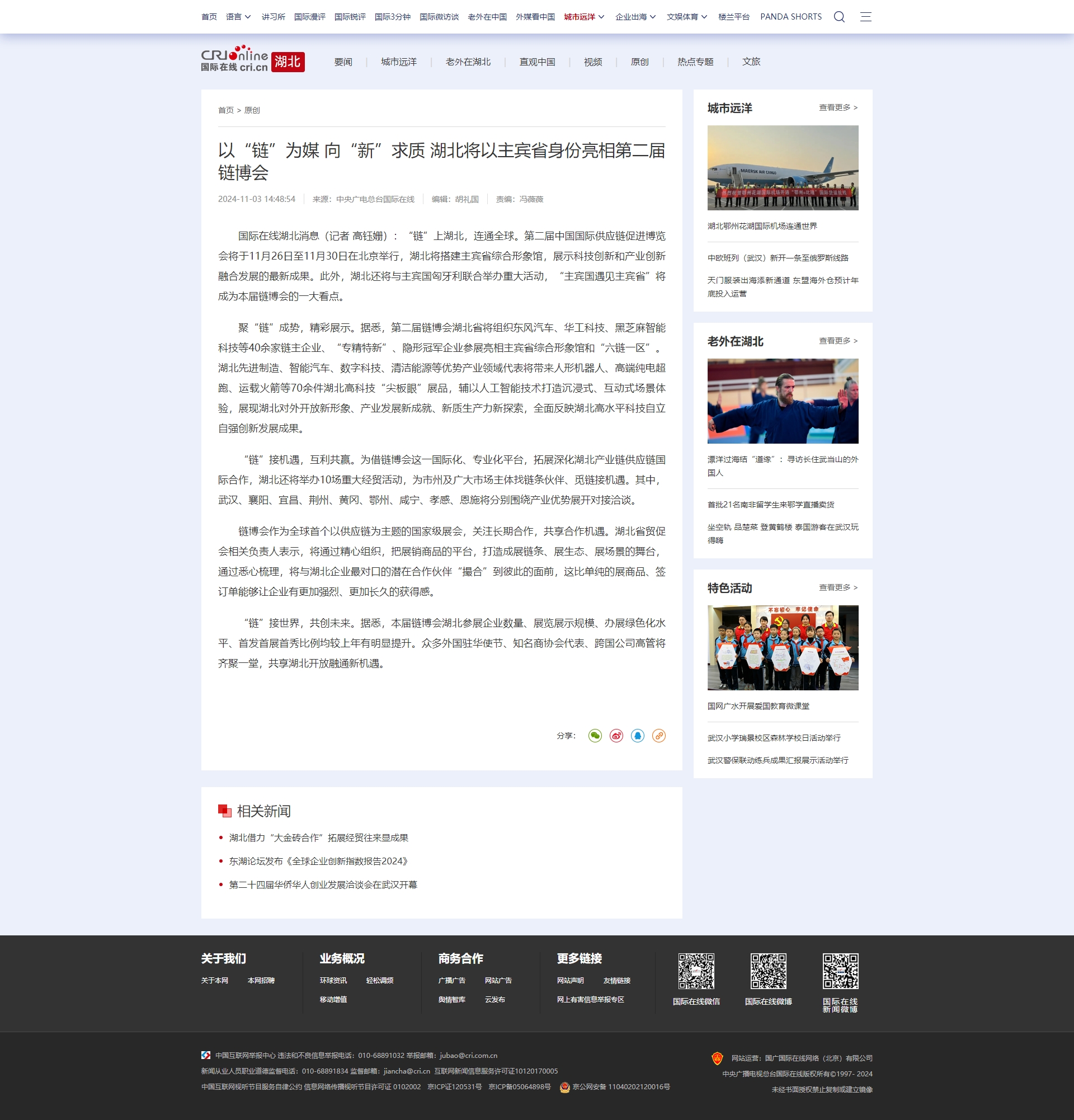Click the 原创 breadcrumb link
Screen dimensions: 1074x1120
coord(252,110)
